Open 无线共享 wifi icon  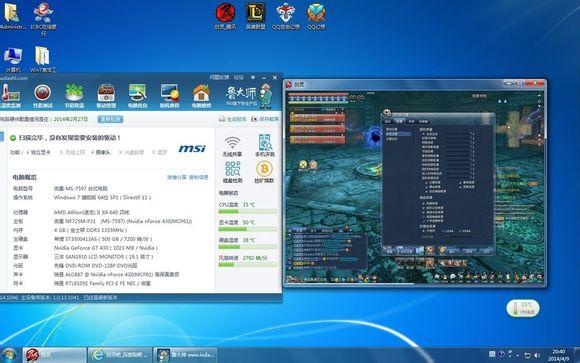(232, 146)
